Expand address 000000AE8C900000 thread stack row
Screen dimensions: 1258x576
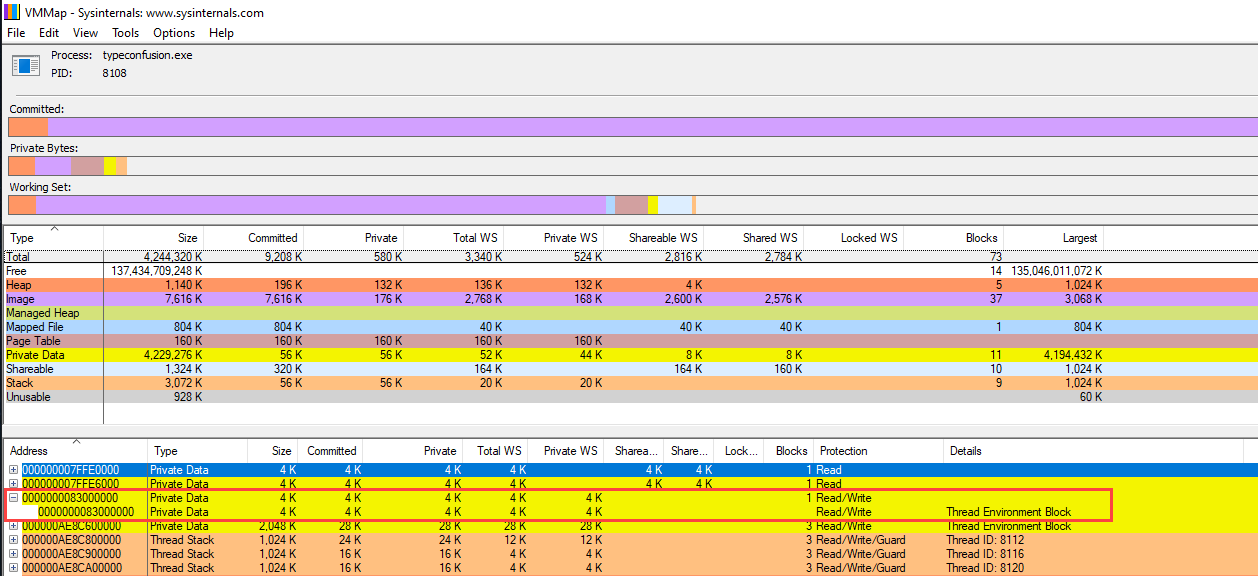coord(14,554)
